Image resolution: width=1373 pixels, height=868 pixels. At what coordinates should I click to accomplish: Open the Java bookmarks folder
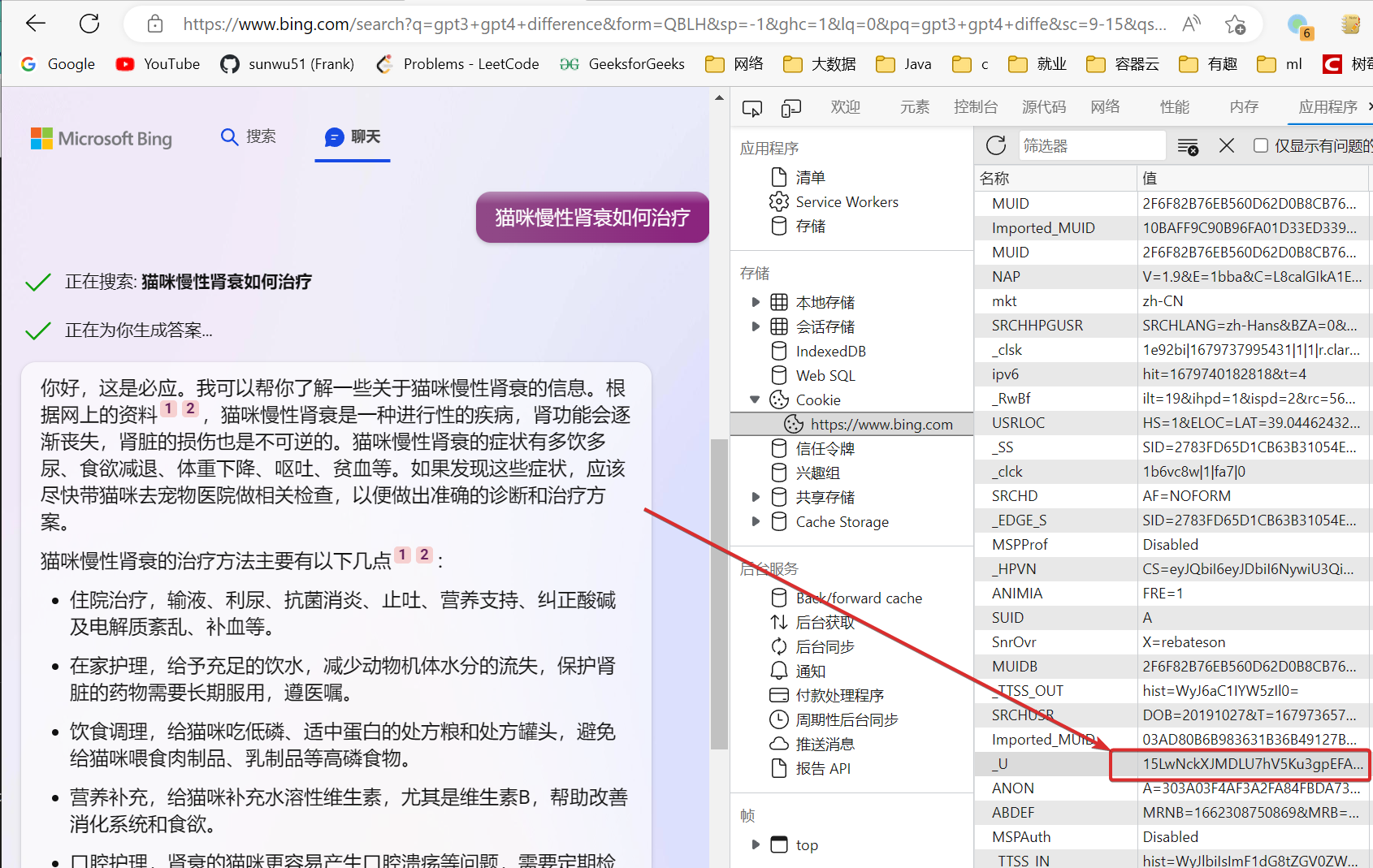click(904, 64)
